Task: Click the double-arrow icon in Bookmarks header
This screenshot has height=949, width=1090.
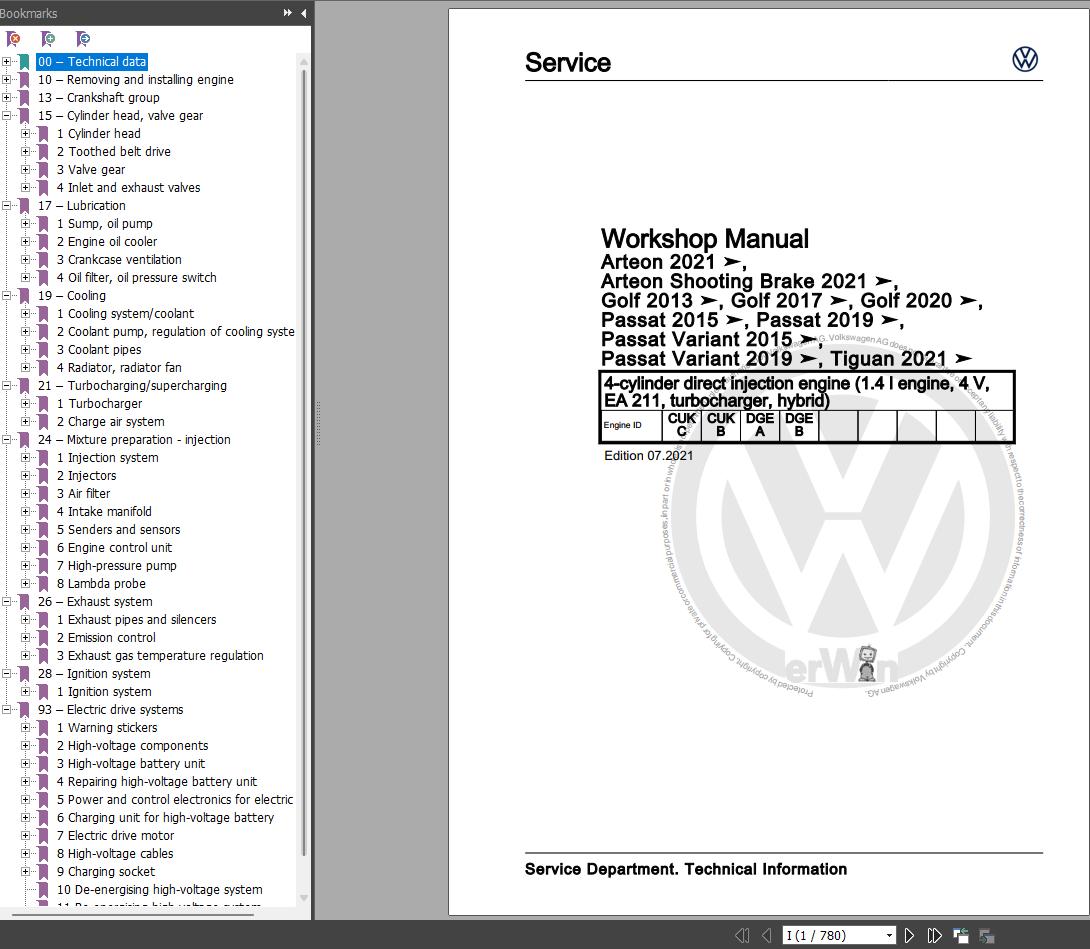Action: point(287,13)
